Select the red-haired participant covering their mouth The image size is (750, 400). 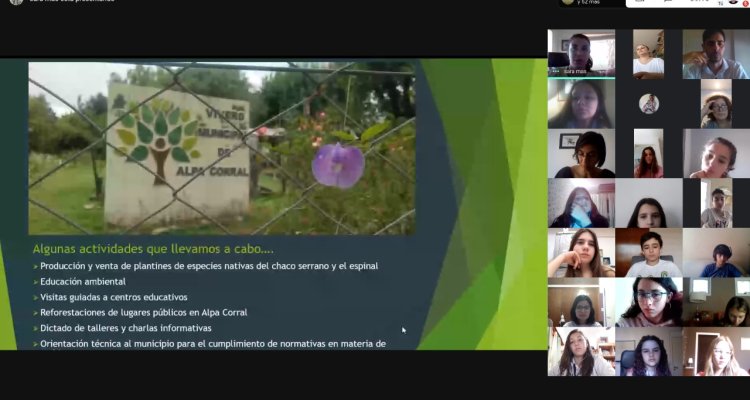point(581,203)
